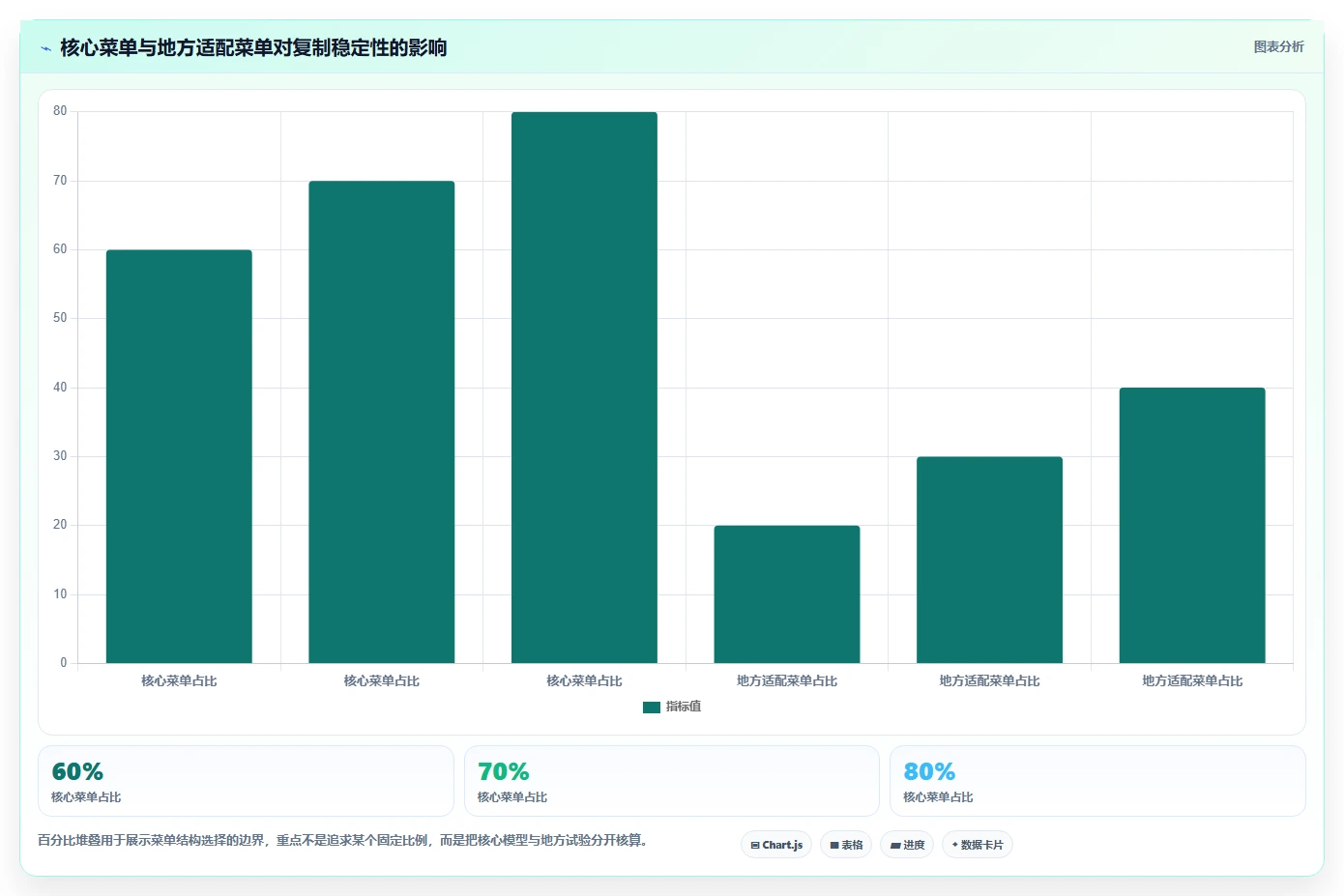Click the blue 80% stat card value
The height and width of the screenshot is (896, 1344).
[x=929, y=771]
